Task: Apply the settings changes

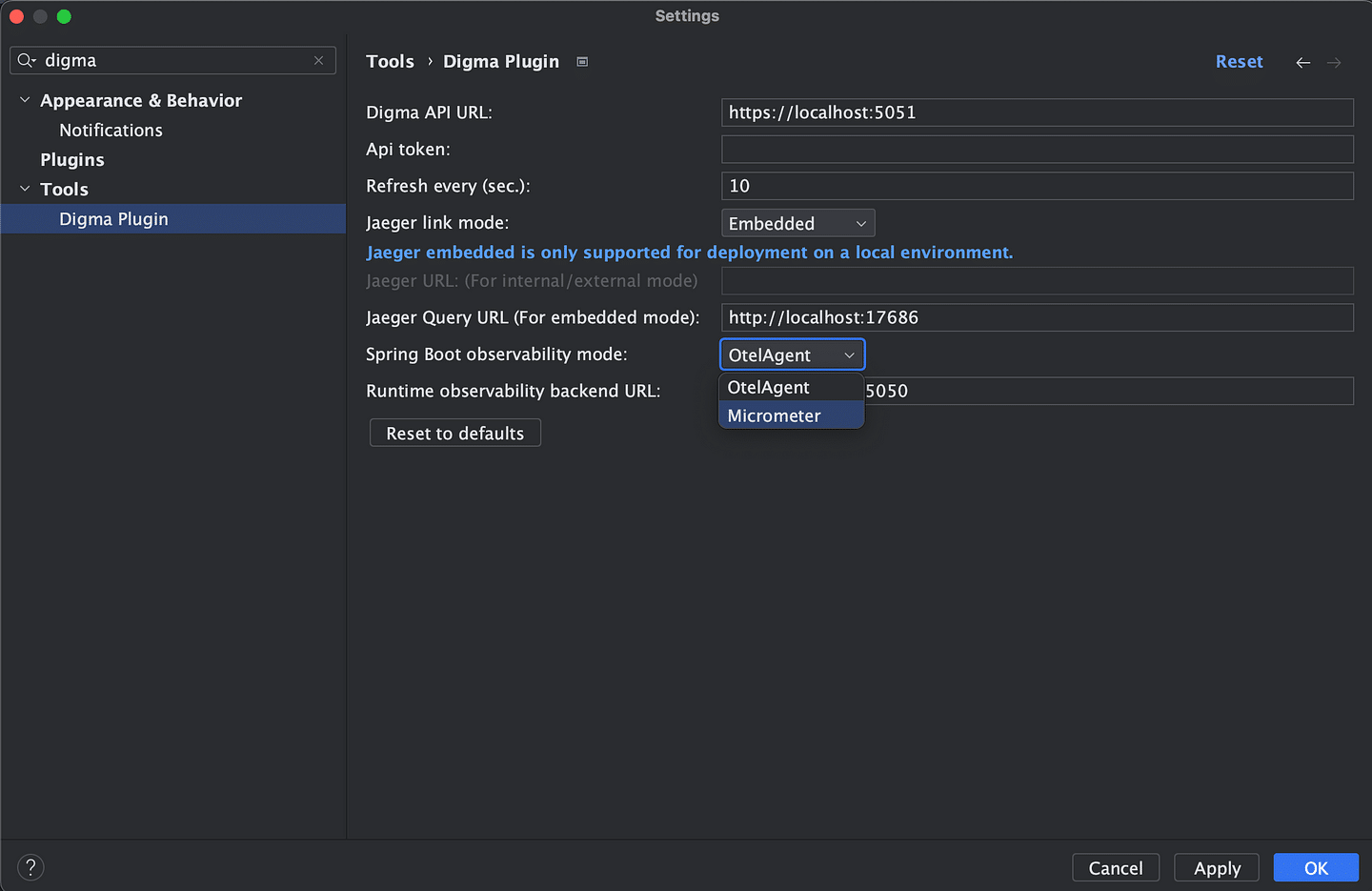Action: click(x=1217, y=868)
